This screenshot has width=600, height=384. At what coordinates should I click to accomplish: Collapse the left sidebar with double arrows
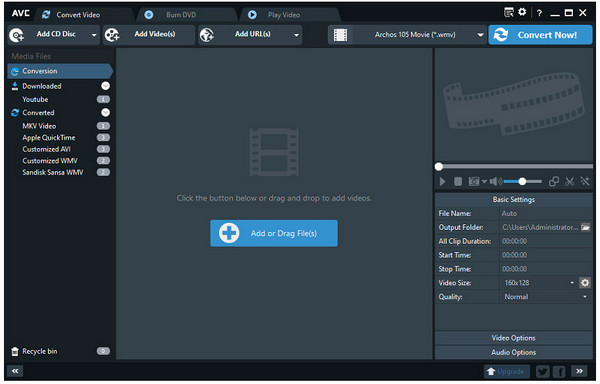(x=15, y=371)
